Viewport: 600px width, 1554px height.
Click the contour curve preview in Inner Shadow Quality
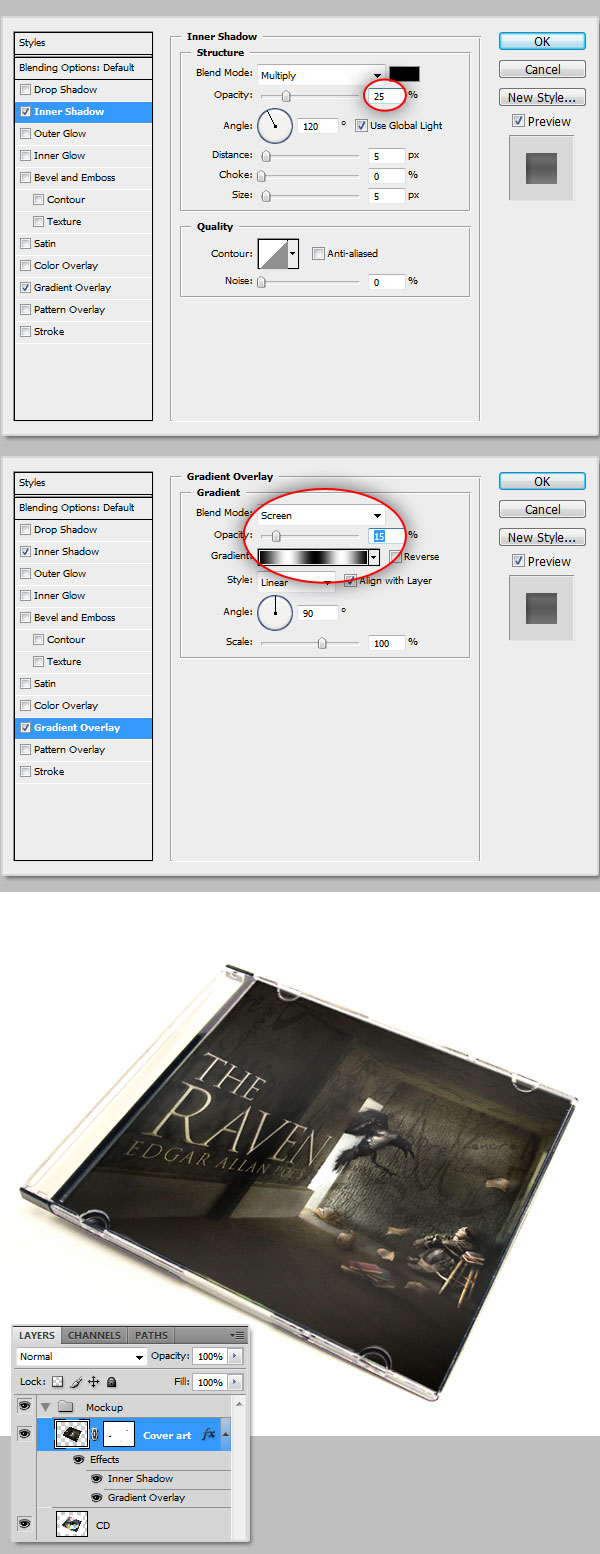(273, 254)
